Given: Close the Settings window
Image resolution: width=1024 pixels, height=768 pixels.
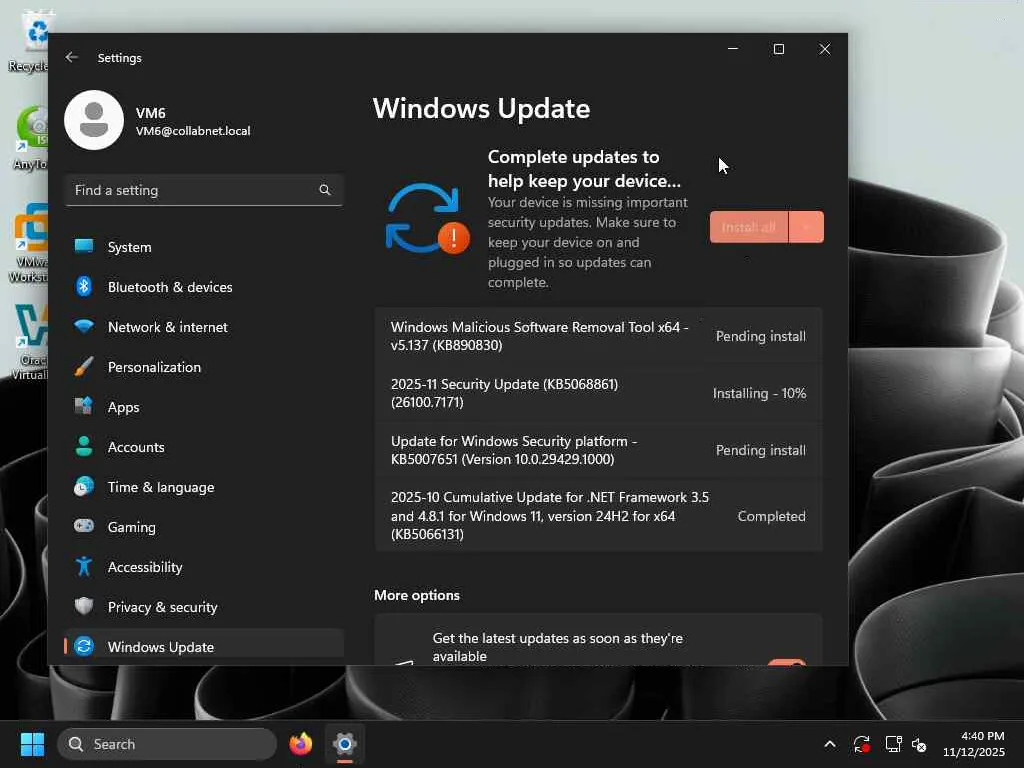Looking at the screenshot, I should pyautogui.click(x=825, y=49).
